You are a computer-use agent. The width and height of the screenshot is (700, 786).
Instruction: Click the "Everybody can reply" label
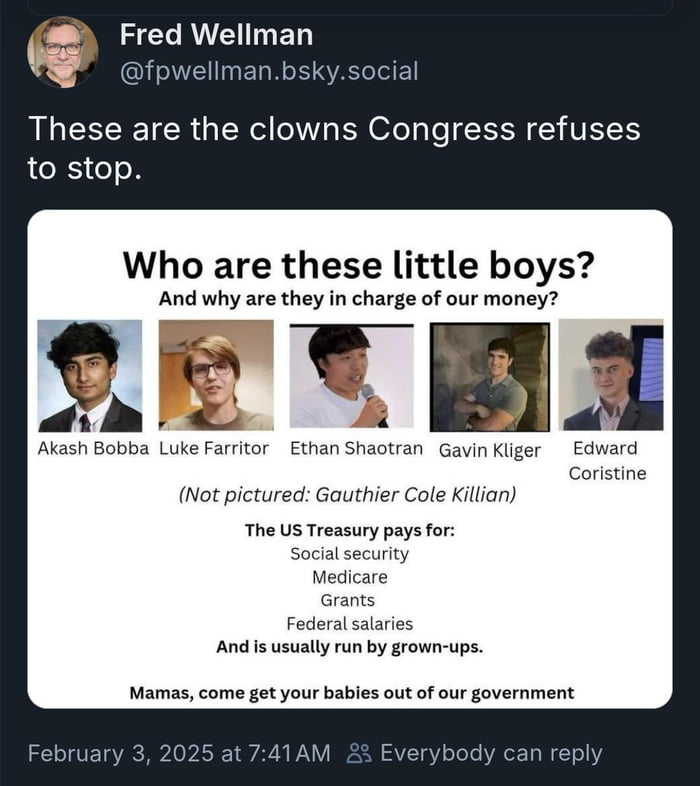click(x=491, y=753)
